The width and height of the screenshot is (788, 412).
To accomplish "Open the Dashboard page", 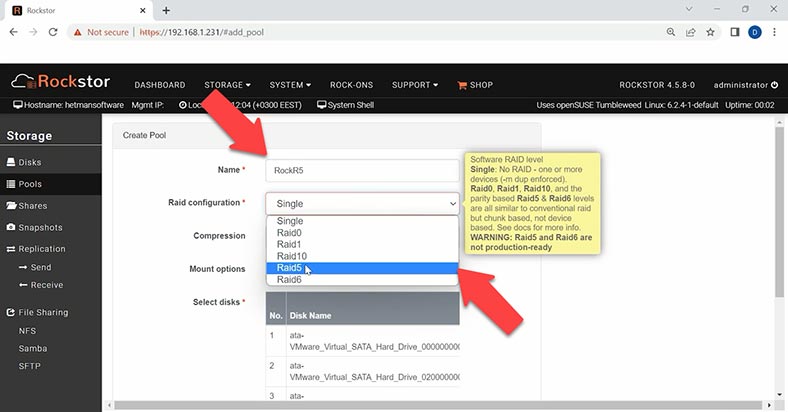I will tap(160, 85).
